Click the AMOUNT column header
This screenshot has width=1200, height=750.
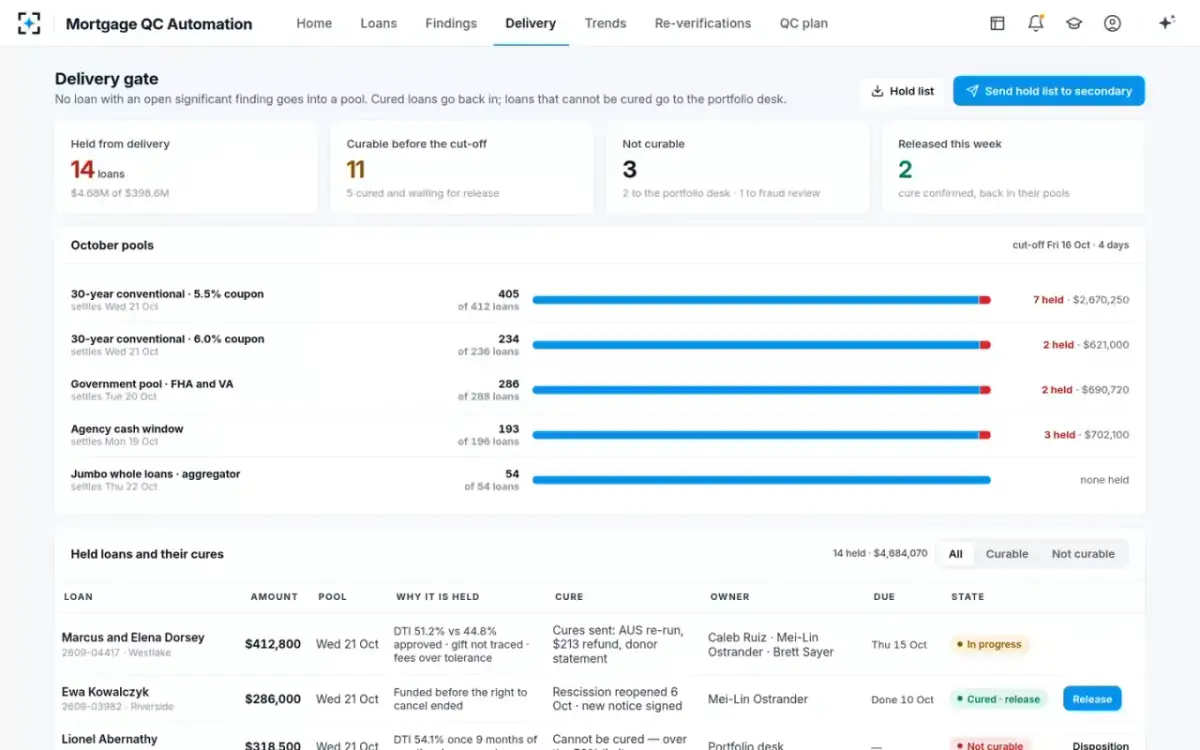[274, 597]
